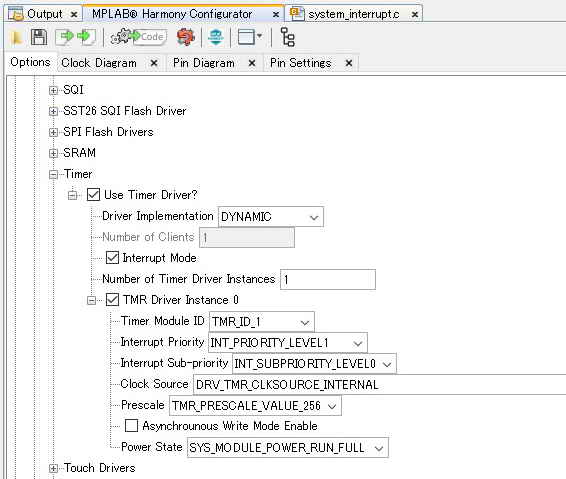Image resolution: width=566 pixels, height=479 pixels.
Task: Click the Generate Code gear icon
Action: pyautogui.click(x=139, y=37)
